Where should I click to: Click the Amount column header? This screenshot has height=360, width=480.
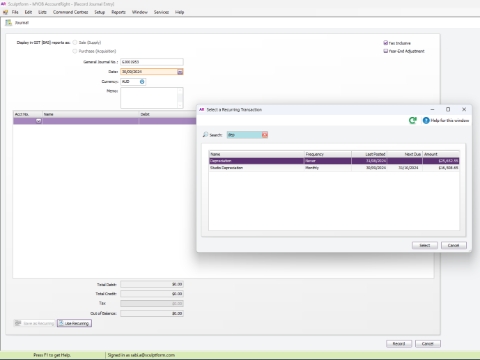pos(441,154)
